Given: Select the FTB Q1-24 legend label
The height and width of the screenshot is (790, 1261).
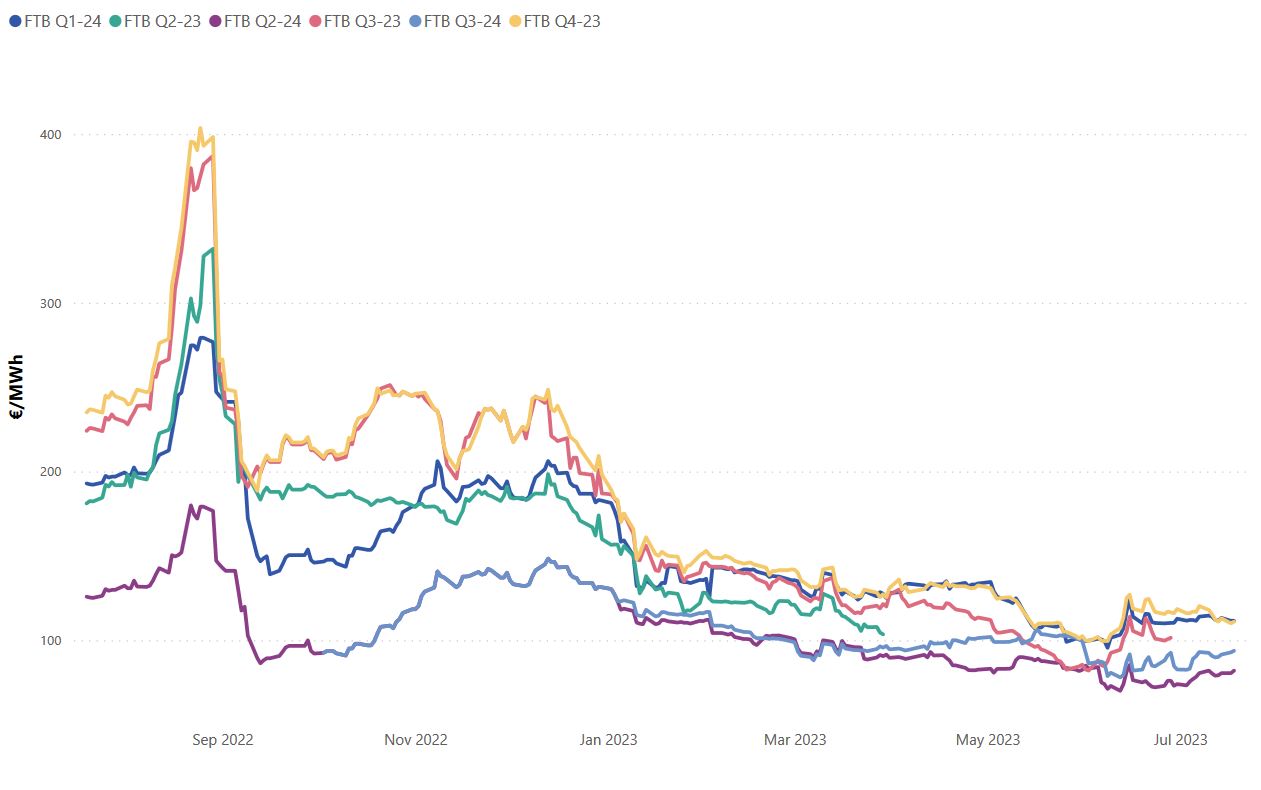Looking at the screenshot, I should [x=62, y=21].
